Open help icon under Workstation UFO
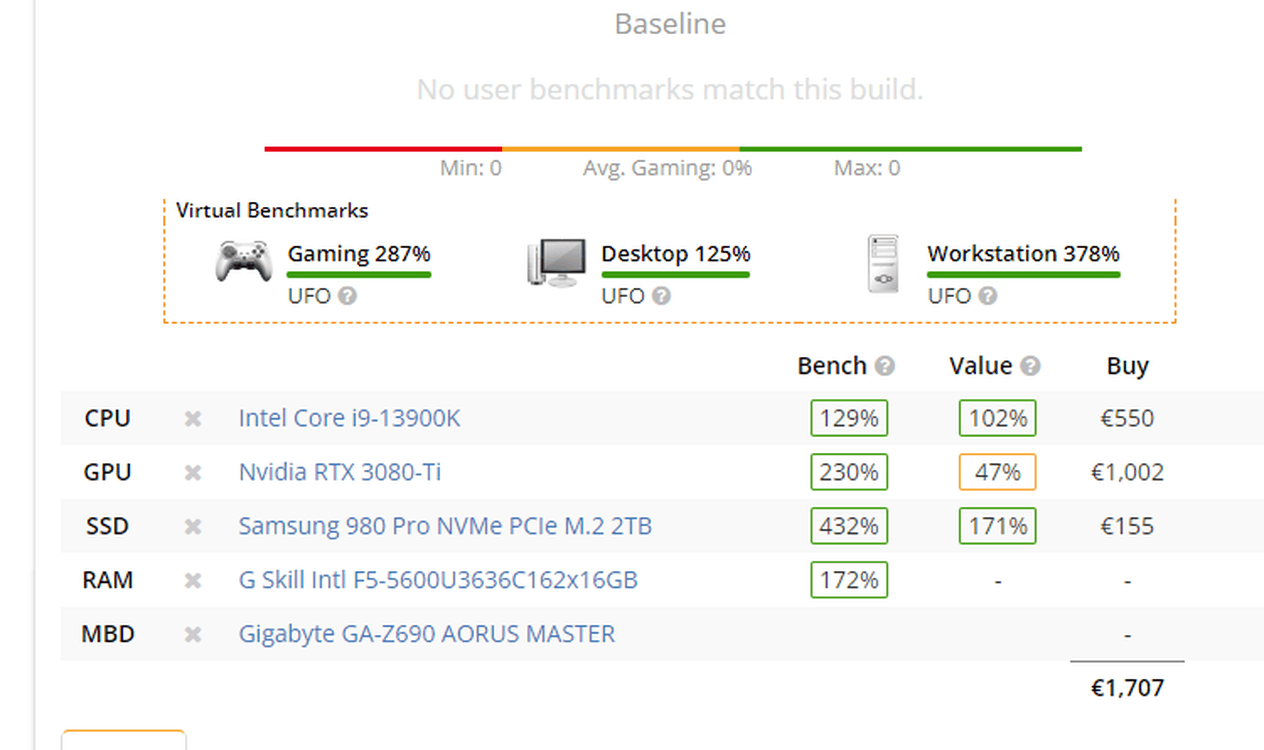This screenshot has width=1264, height=750. pyautogui.click(x=987, y=296)
